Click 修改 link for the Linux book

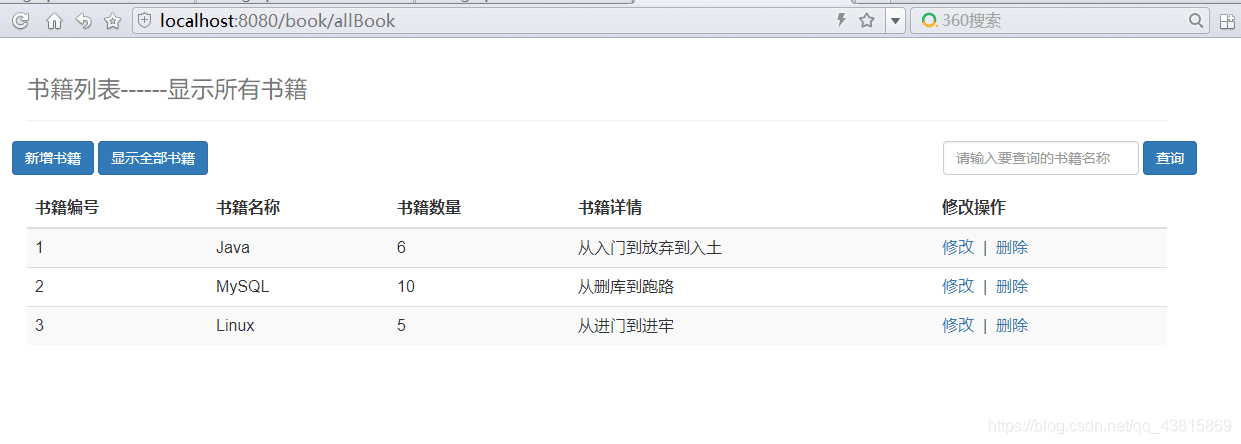[x=958, y=325]
